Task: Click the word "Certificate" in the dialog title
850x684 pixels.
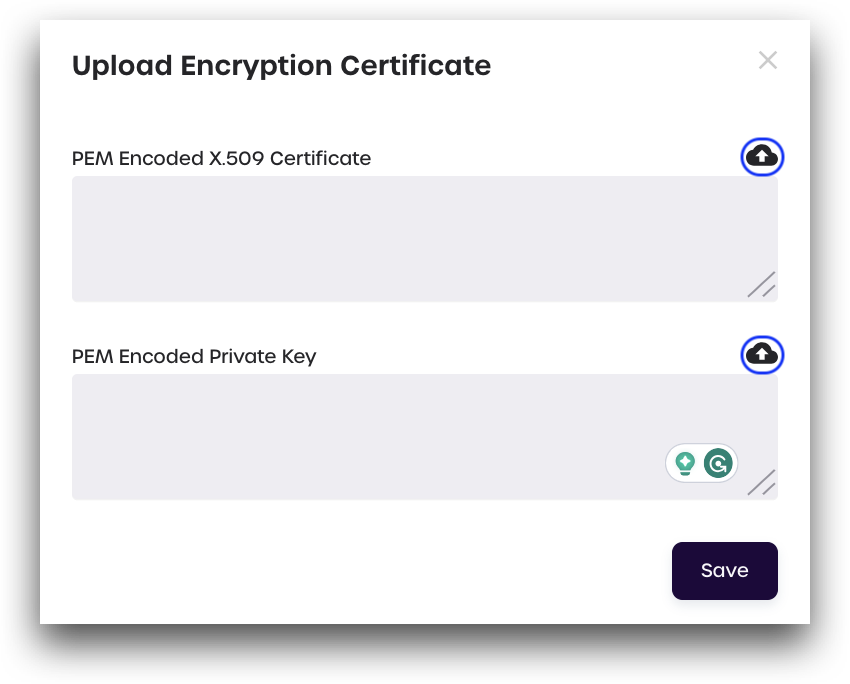Action: click(415, 66)
